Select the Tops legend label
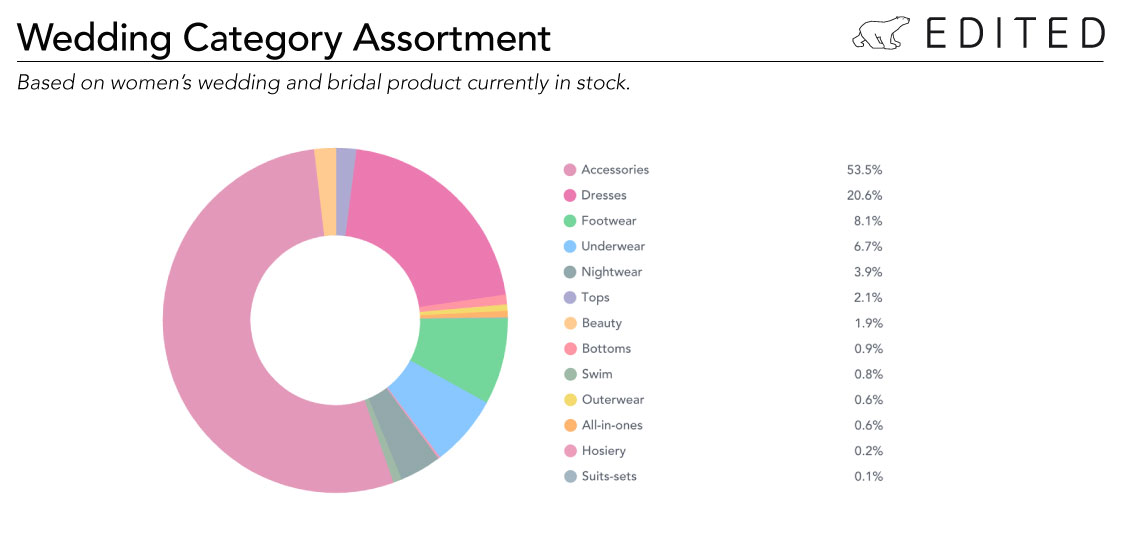This screenshot has width=1126, height=546. tap(595, 297)
